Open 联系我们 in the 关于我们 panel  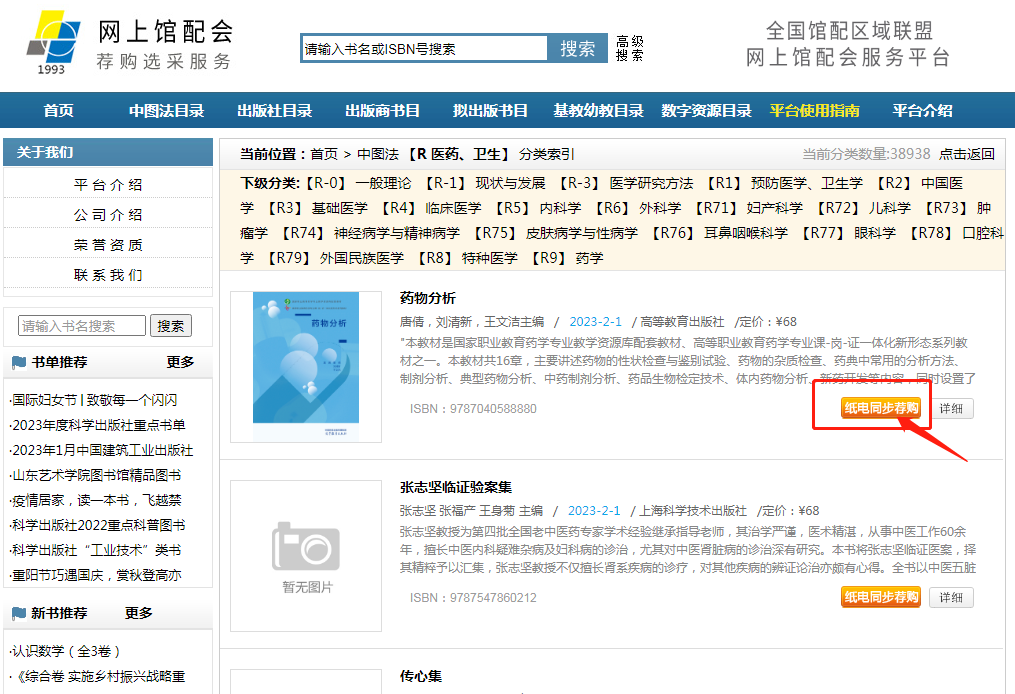[108, 275]
